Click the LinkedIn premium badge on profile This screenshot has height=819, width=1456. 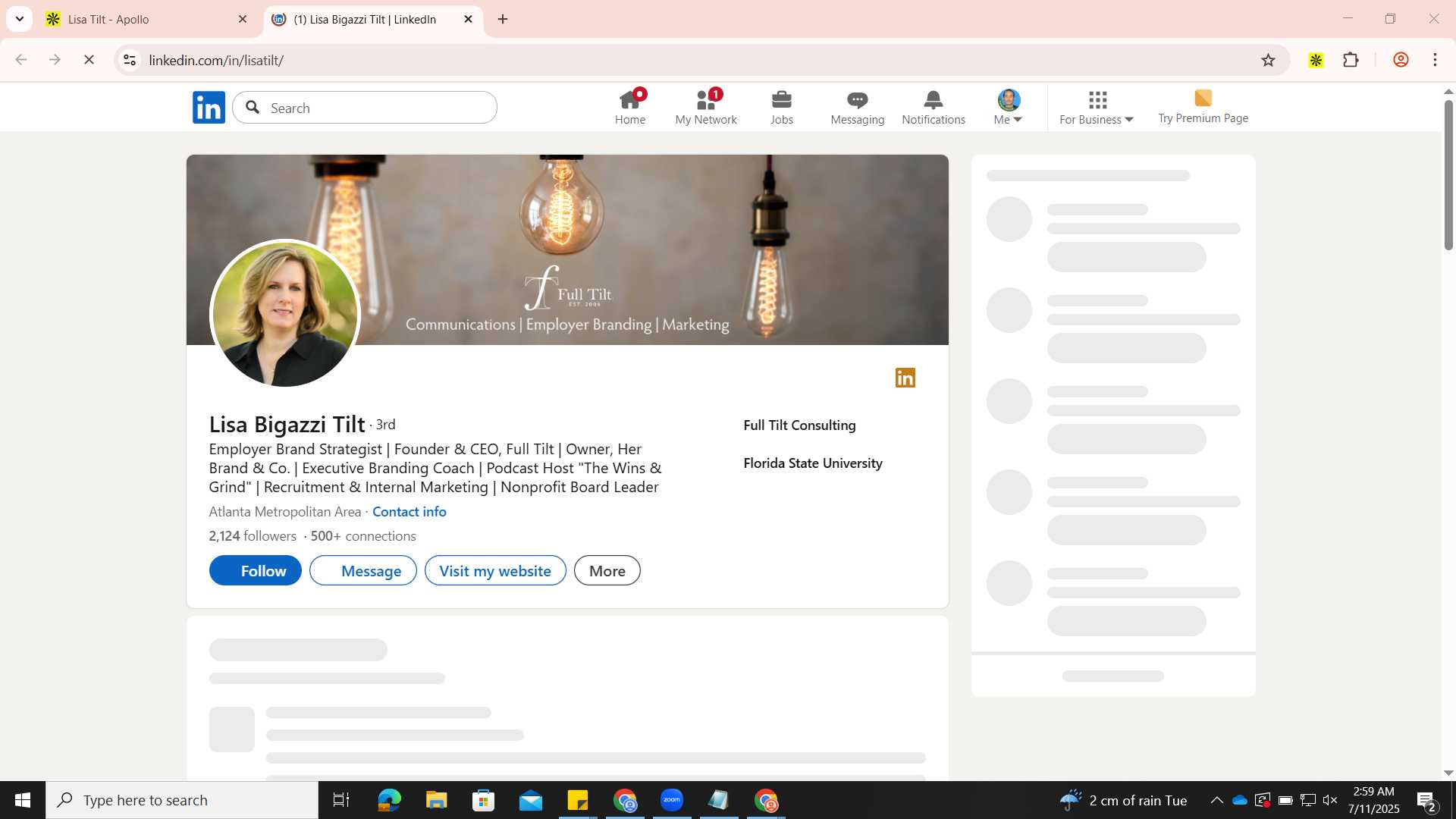pos(905,378)
